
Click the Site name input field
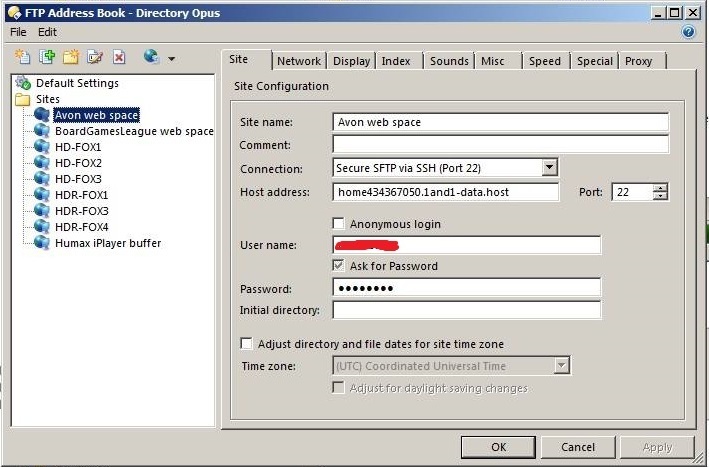[x=500, y=122]
